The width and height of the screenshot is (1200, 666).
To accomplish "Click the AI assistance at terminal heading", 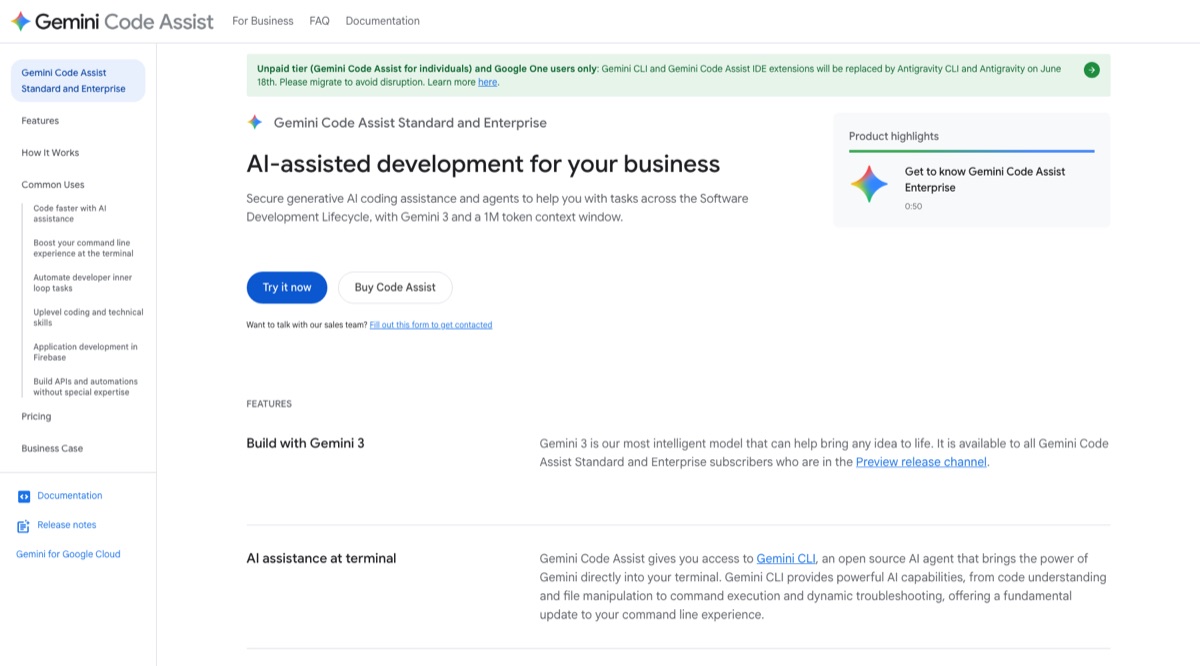I will (x=321, y=558).
